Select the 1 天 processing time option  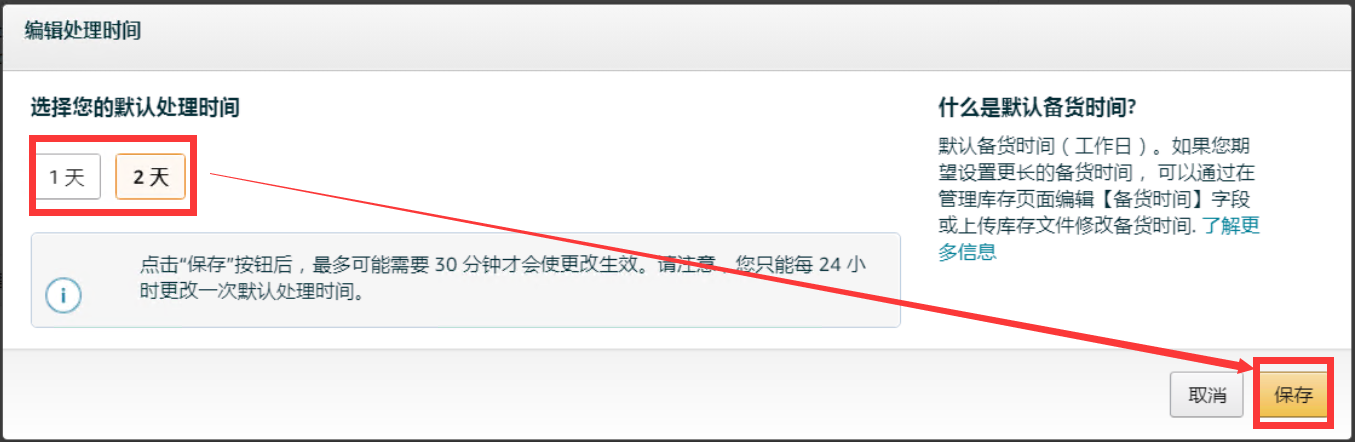(x=68, y=178)
